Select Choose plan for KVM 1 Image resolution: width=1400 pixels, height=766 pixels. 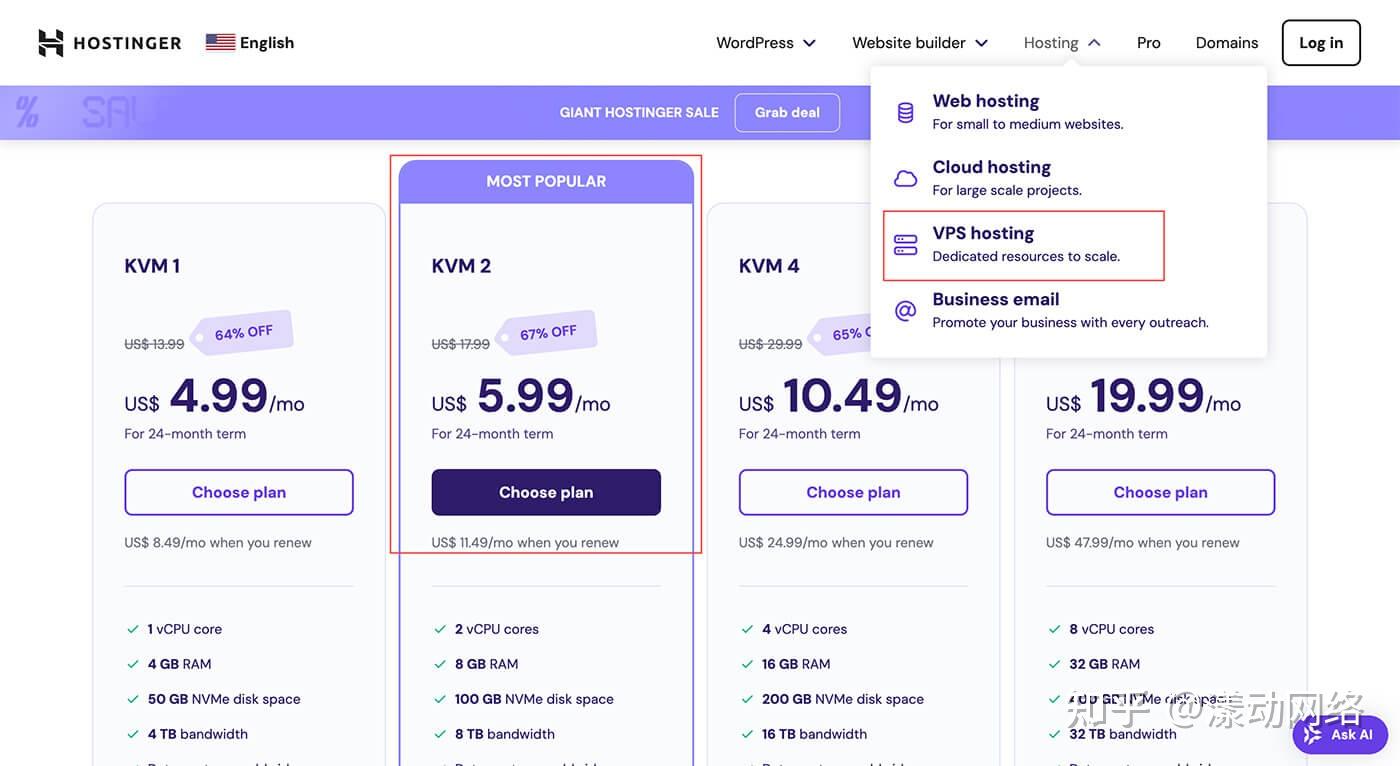click(x=239, y=490)
